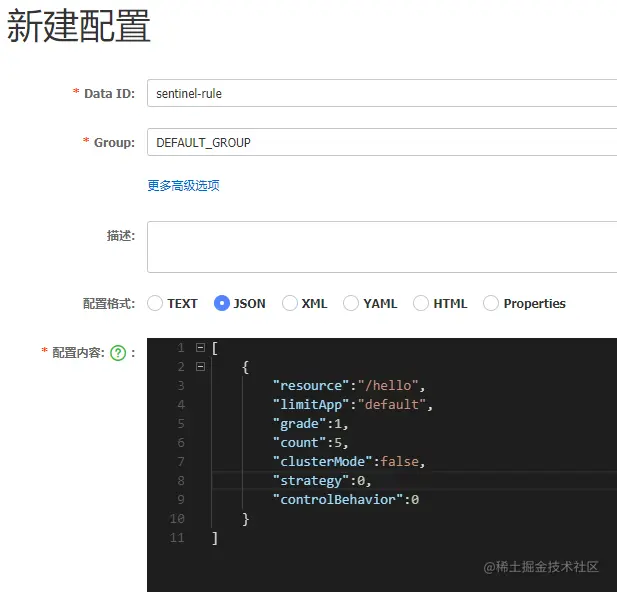617x592 pixels.
Task: Place cursor on the "strategy":0 line
Action: pos(322,481)
